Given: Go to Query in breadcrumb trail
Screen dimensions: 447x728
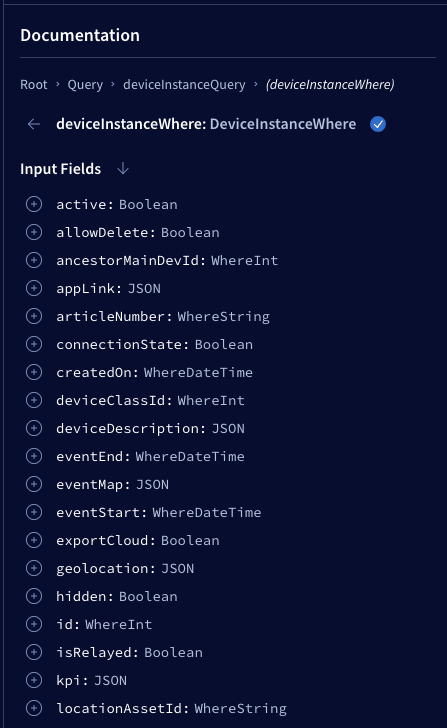Looking at the screenshot, I should [x=85, y=84].
